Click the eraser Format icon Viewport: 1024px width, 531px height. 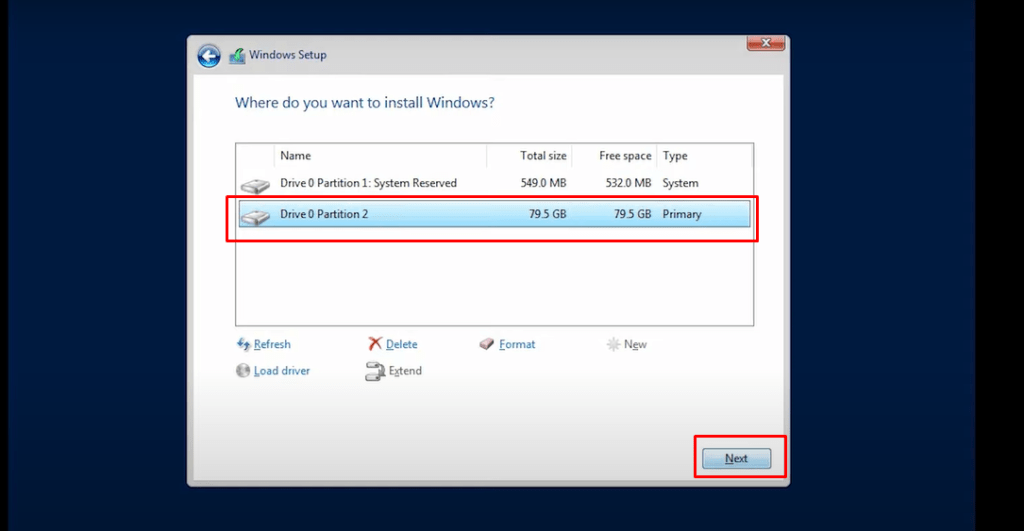tap(487, 344)
